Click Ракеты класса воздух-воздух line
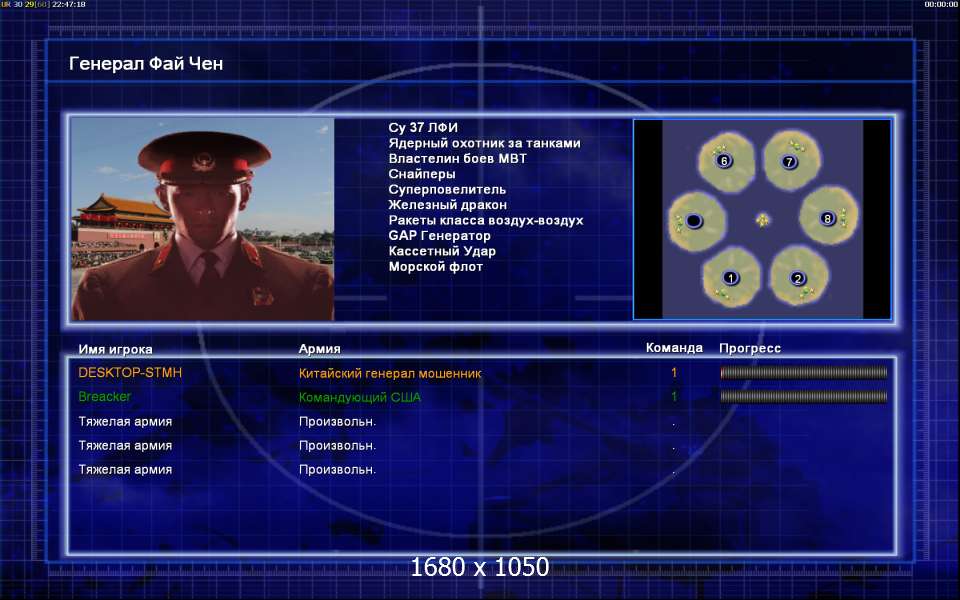This screenshot has width=960, height=600. (486, 220)
